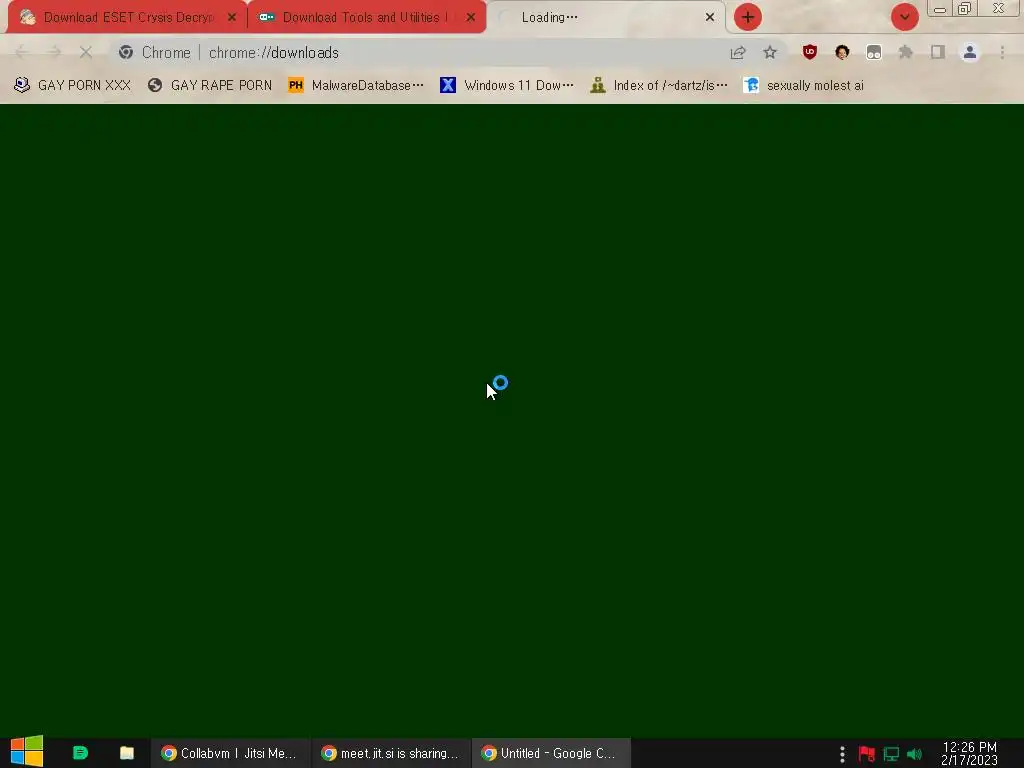Open the avatar face extension icon
The height and width of the screenshot is (768, 1024).
coord(842,52)
